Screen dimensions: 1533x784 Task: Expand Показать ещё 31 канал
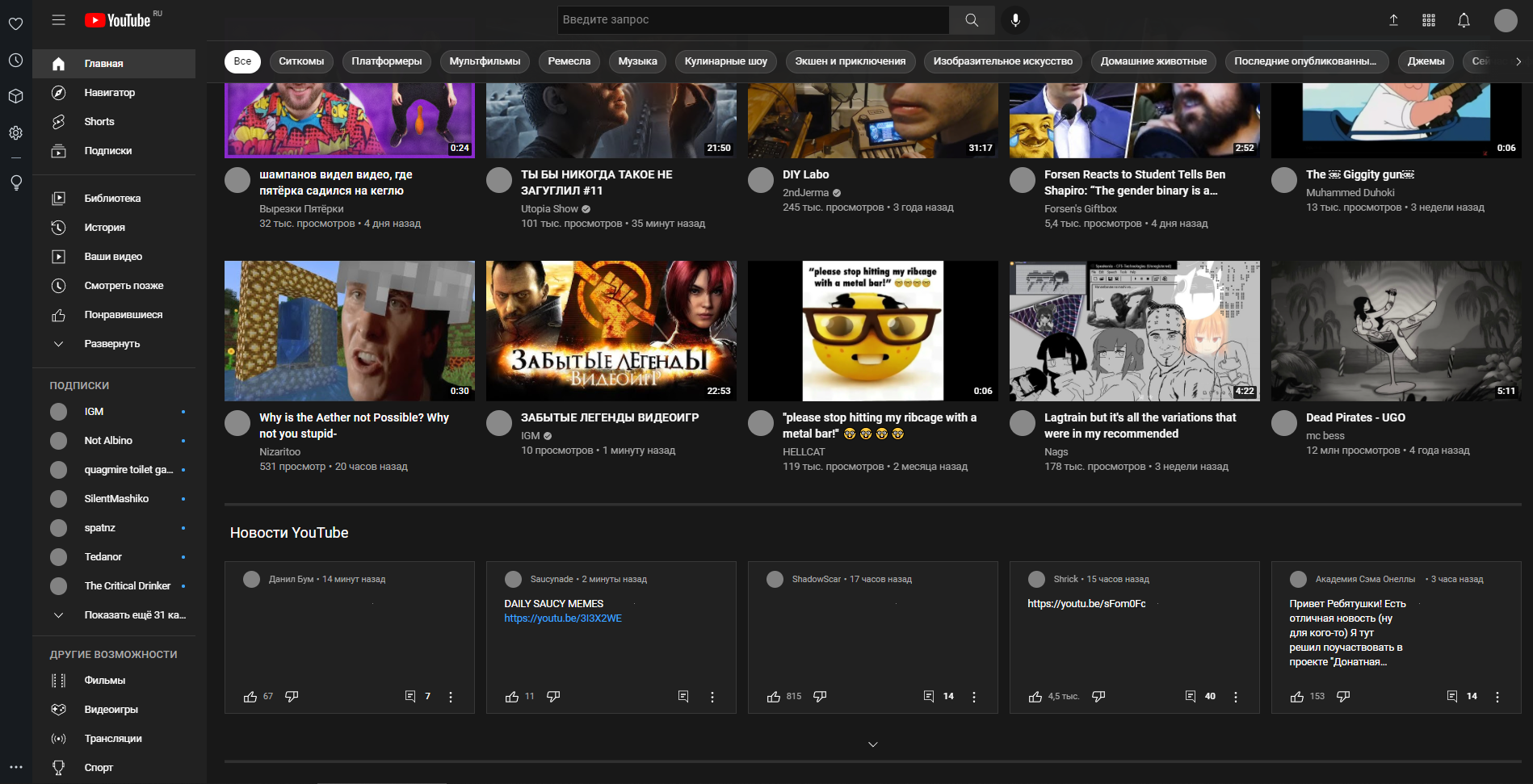114,615
